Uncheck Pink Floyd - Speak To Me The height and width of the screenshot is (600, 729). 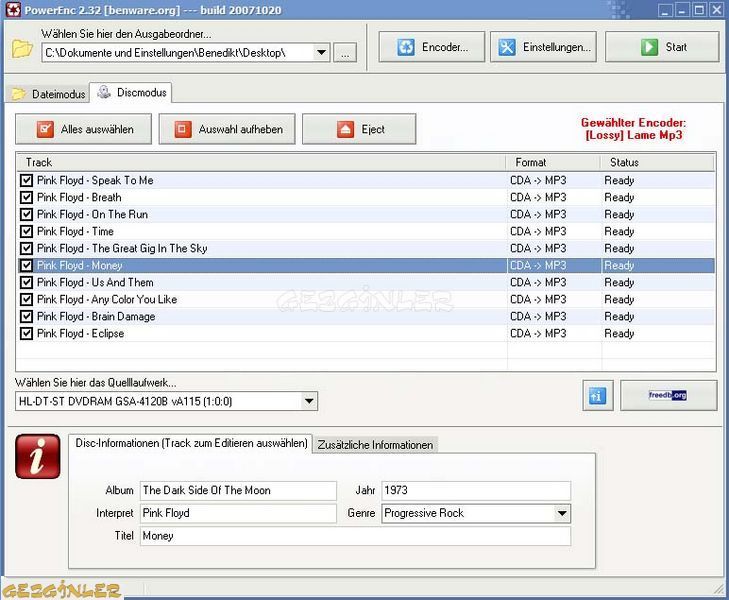27,180
